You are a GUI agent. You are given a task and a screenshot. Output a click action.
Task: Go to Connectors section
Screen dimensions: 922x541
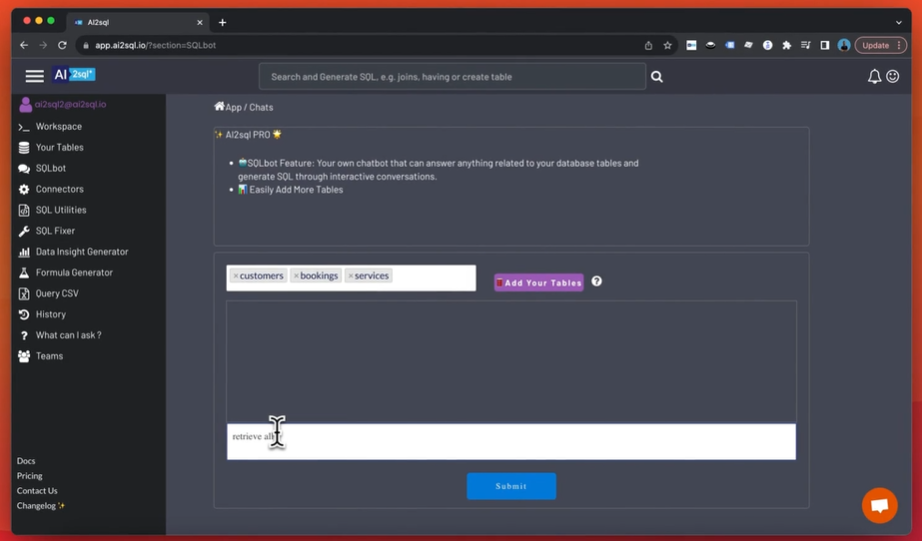point(59,189)
